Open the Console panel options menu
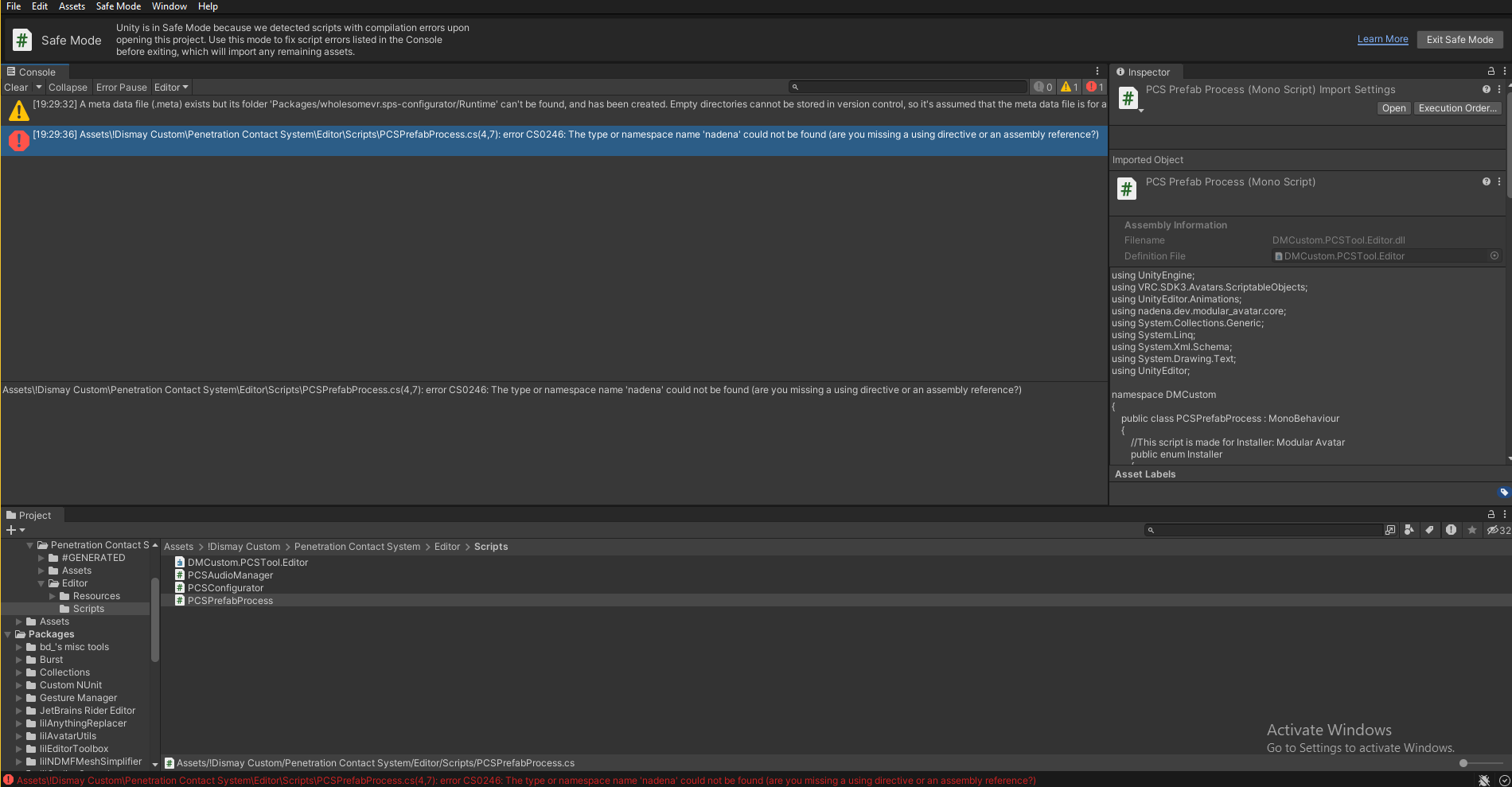This screenshot has height=787, width=1512. (1097, 71)
